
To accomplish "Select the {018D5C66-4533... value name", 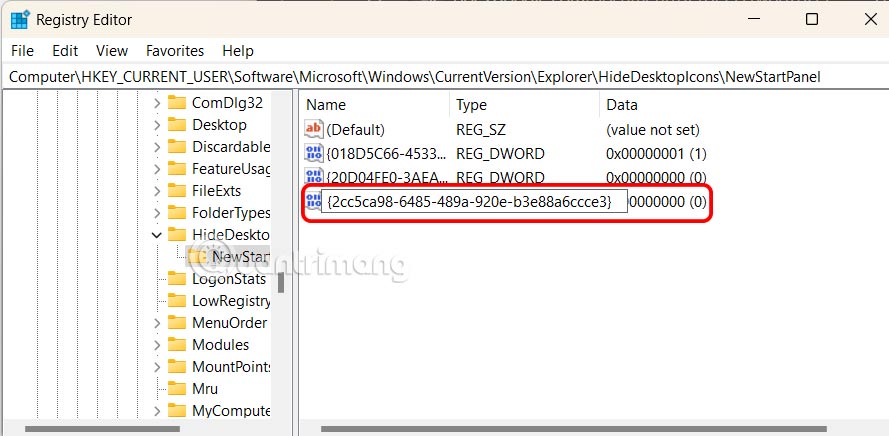I will coord(386,154).
